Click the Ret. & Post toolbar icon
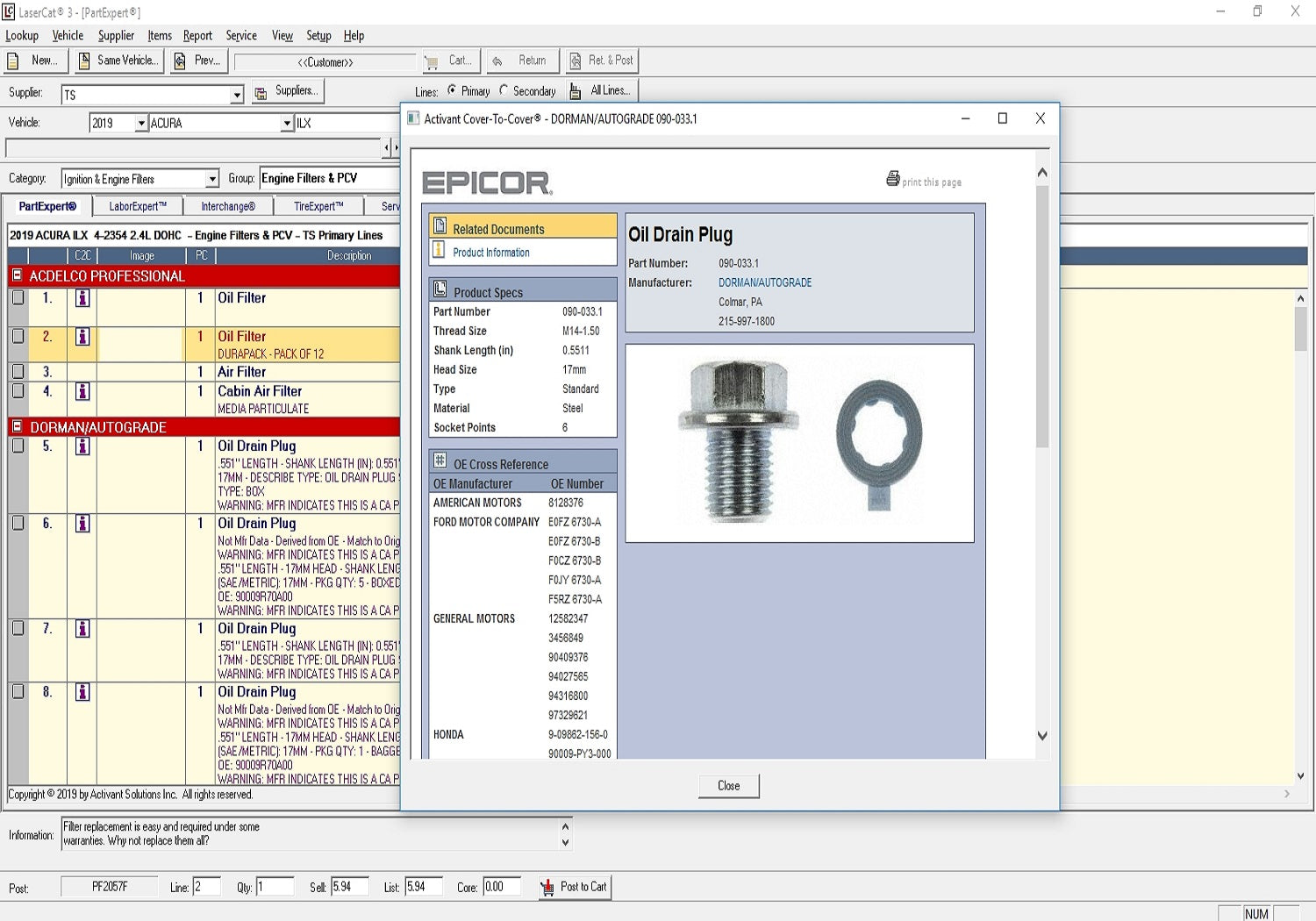 (576, 61)
